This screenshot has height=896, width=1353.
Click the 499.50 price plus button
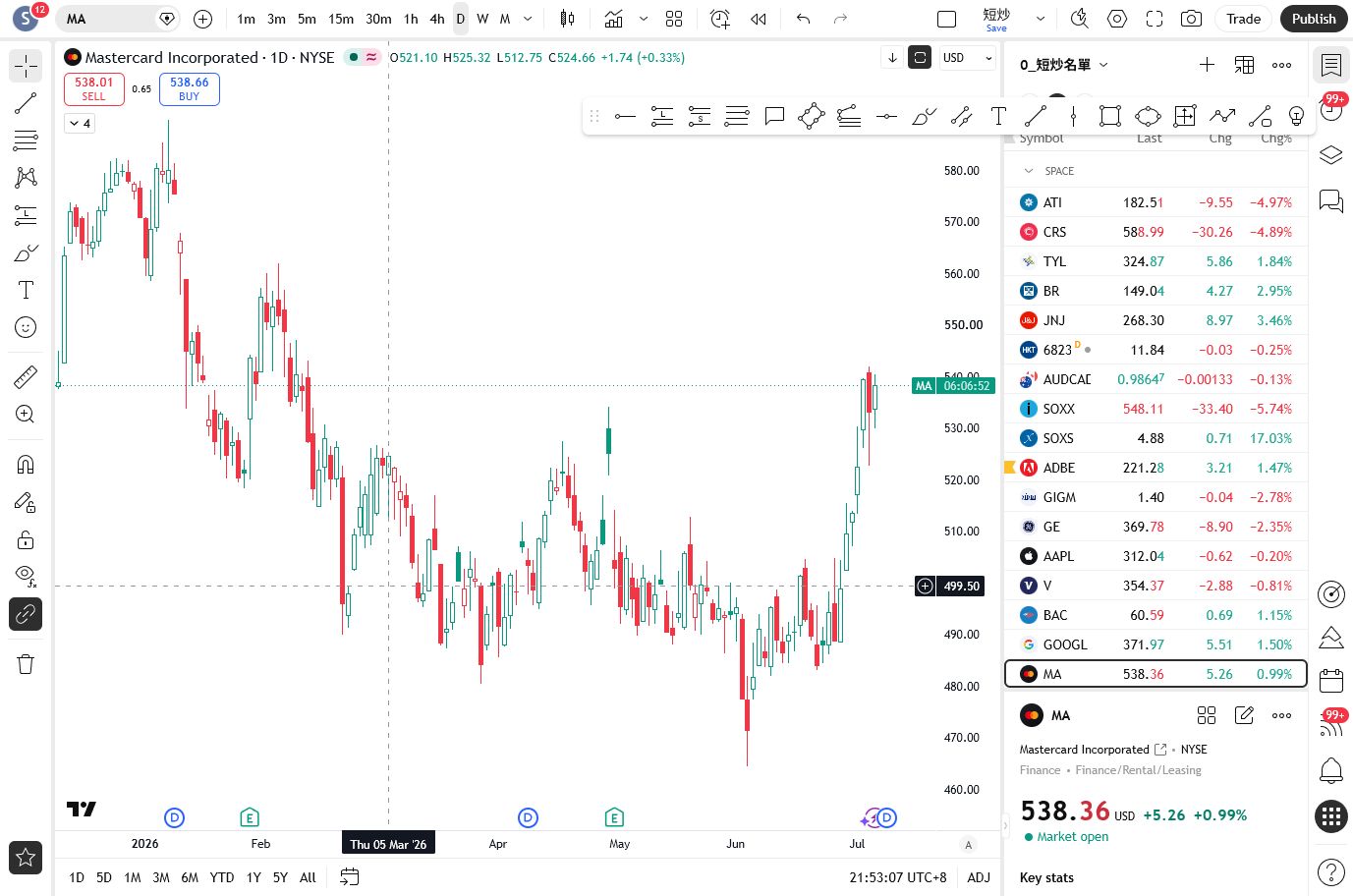pyautogui.click(x=925, y=587)
